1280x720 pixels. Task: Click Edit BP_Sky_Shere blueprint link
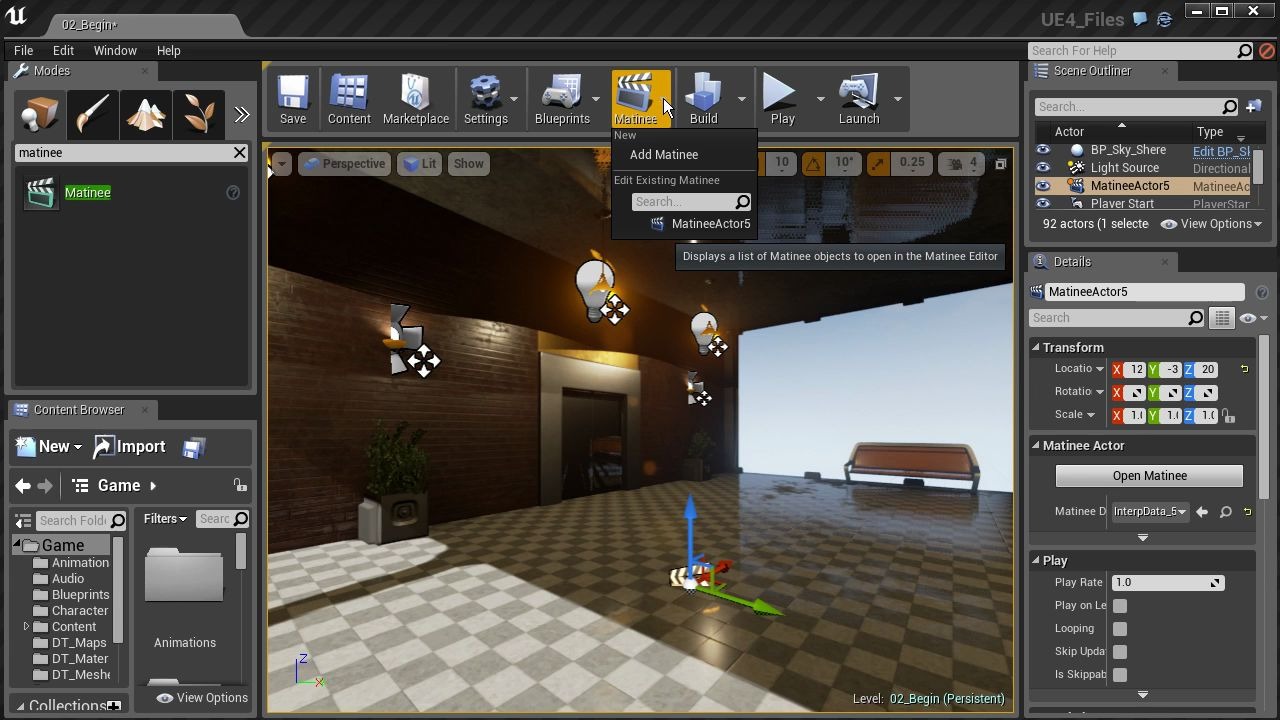coord(1221,151)
